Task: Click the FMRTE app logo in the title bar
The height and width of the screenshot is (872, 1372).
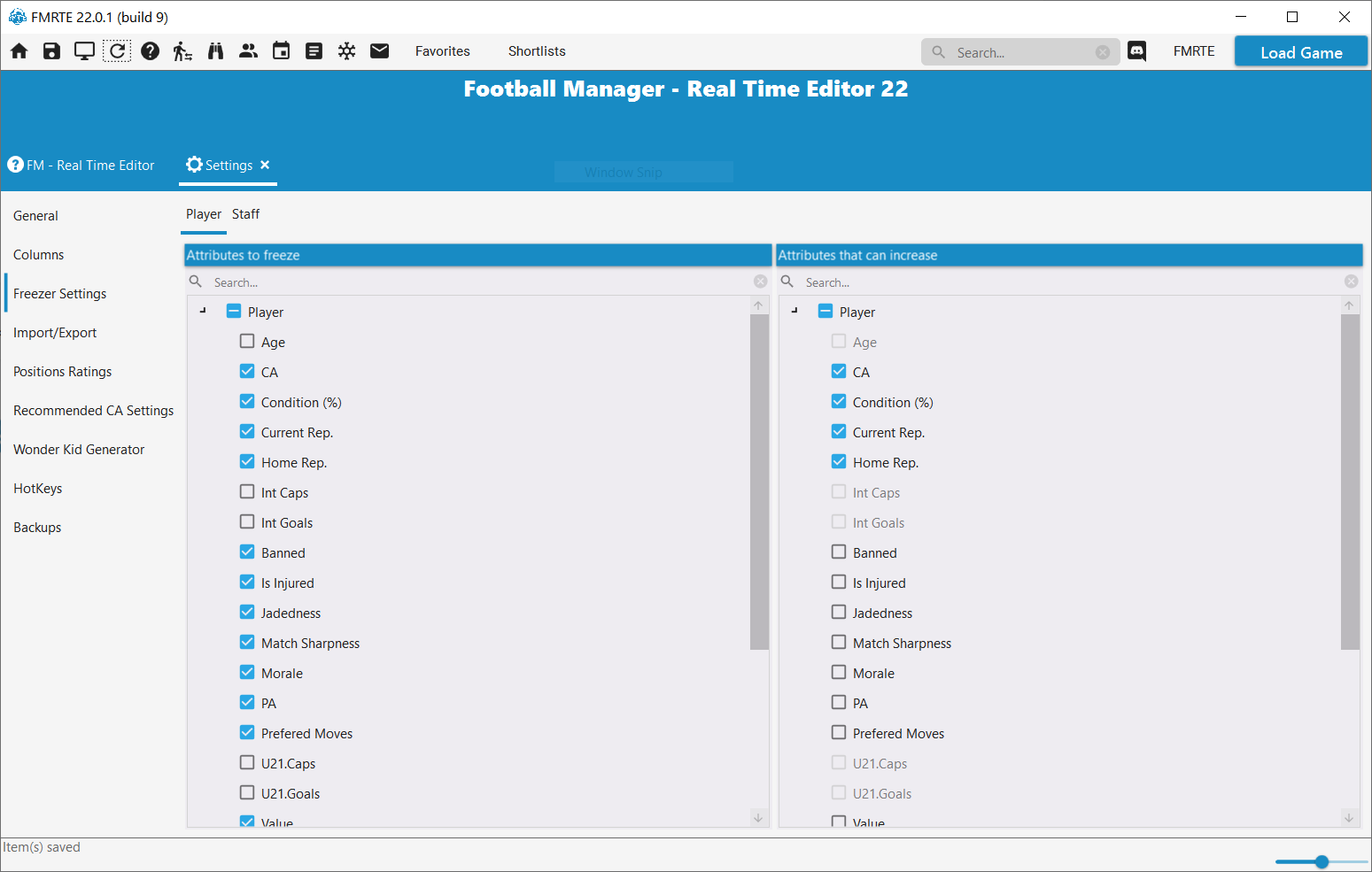Action: pos(17,17)
